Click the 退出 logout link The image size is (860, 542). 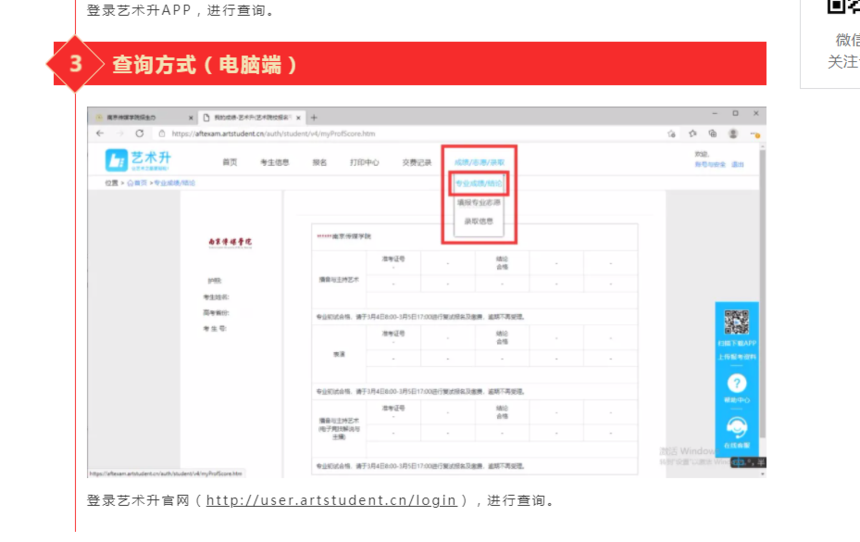738,164
